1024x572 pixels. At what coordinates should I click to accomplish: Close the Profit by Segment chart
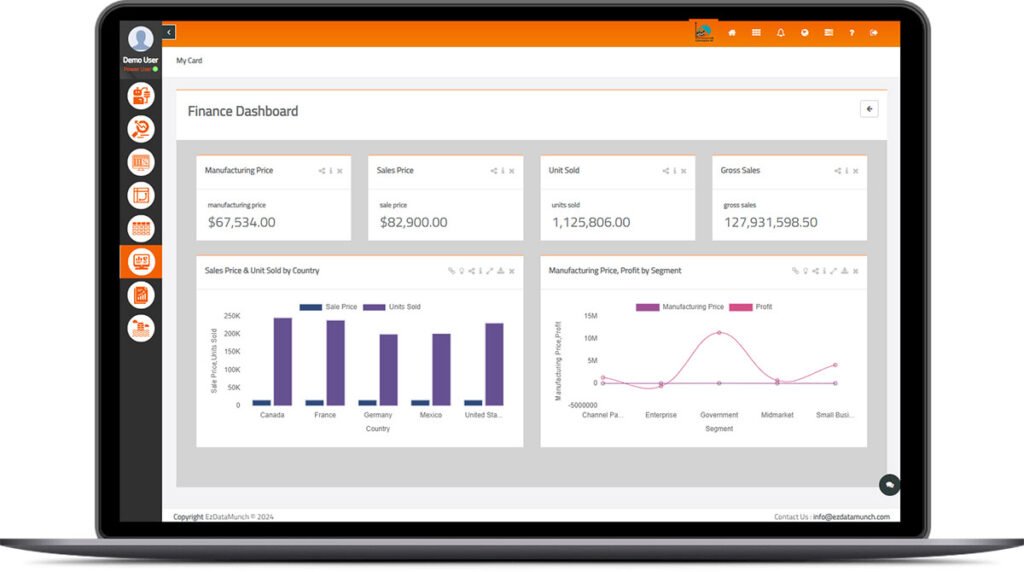click(856, 271)
